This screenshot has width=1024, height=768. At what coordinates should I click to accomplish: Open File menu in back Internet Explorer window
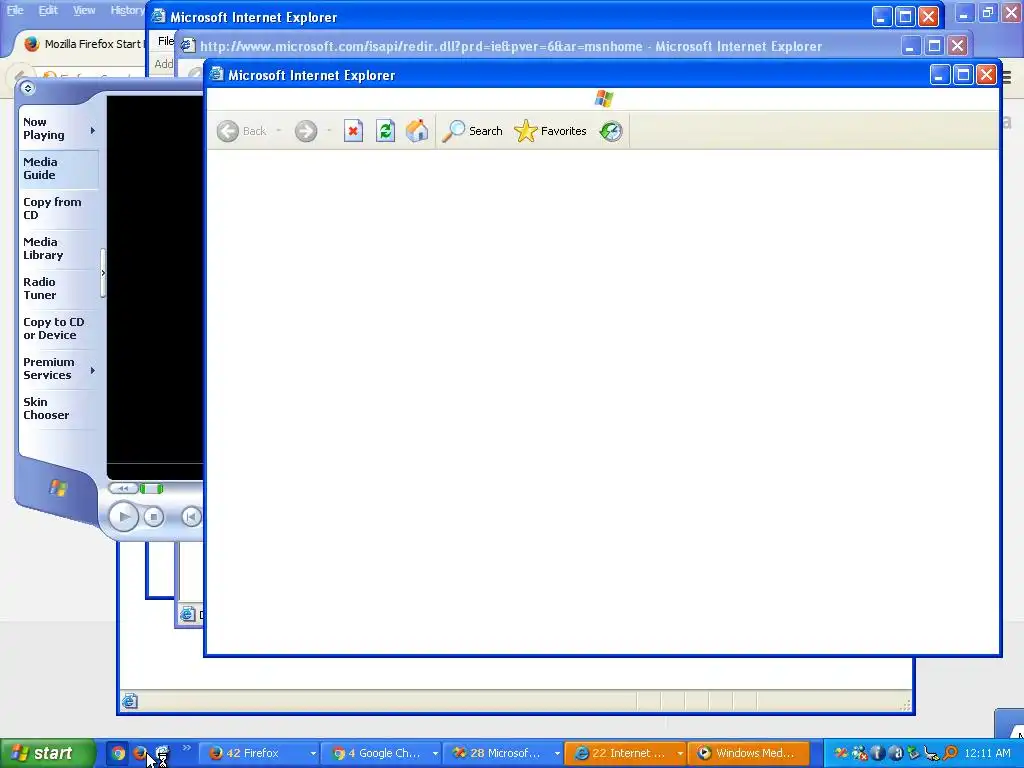coord(166,41)
